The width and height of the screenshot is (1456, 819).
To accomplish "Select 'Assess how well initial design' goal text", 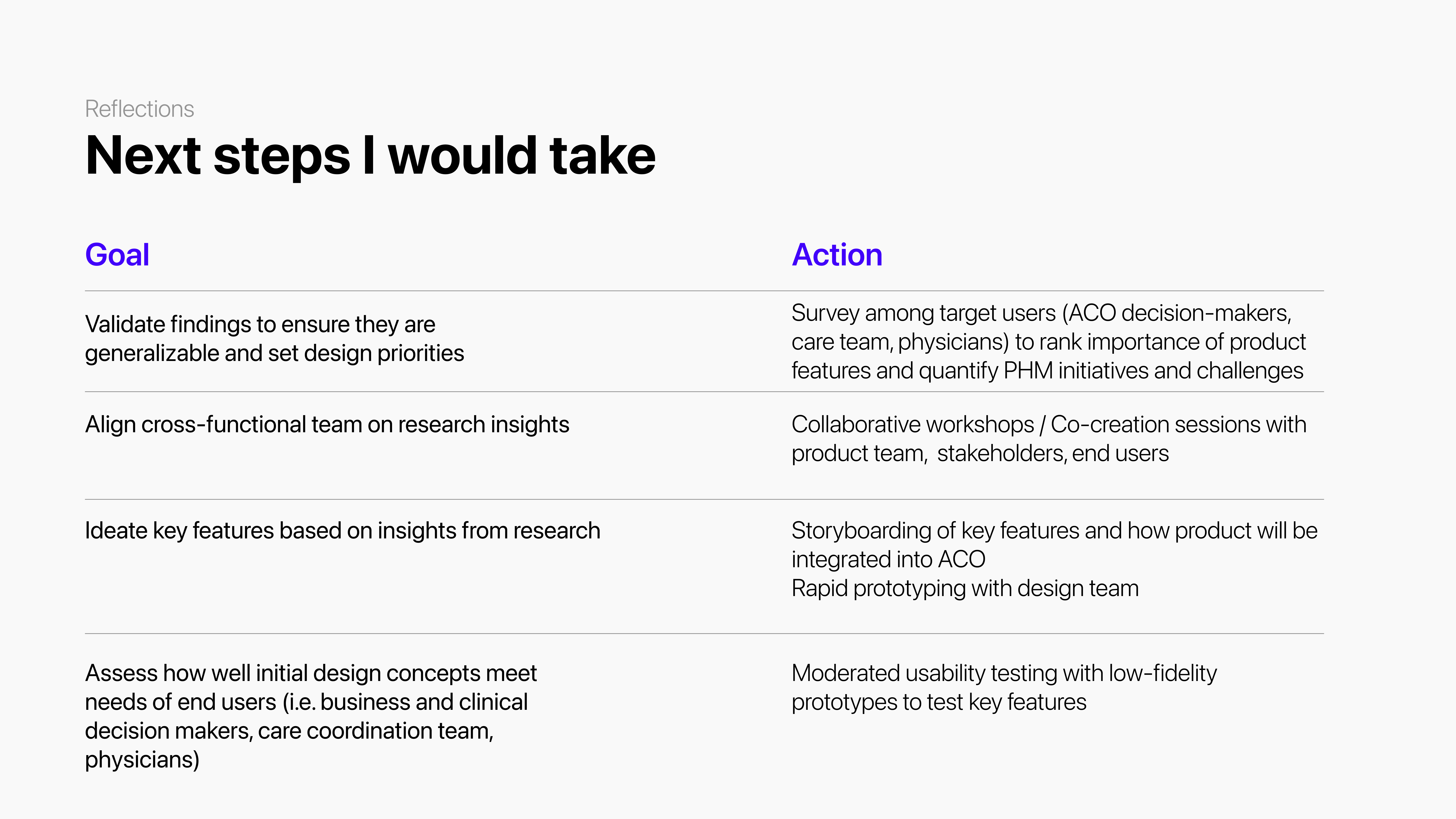I will point(311,716).
